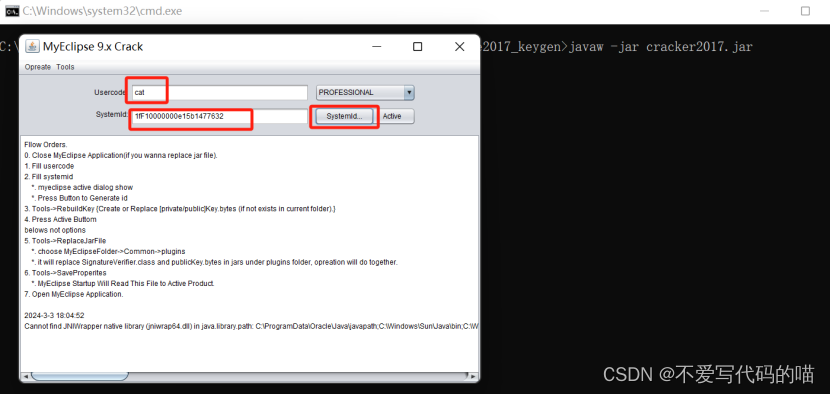Click the 'it will replace SignatureVerifier.class' line
This screenshot has width=831, height=394.
pos(214,262)
